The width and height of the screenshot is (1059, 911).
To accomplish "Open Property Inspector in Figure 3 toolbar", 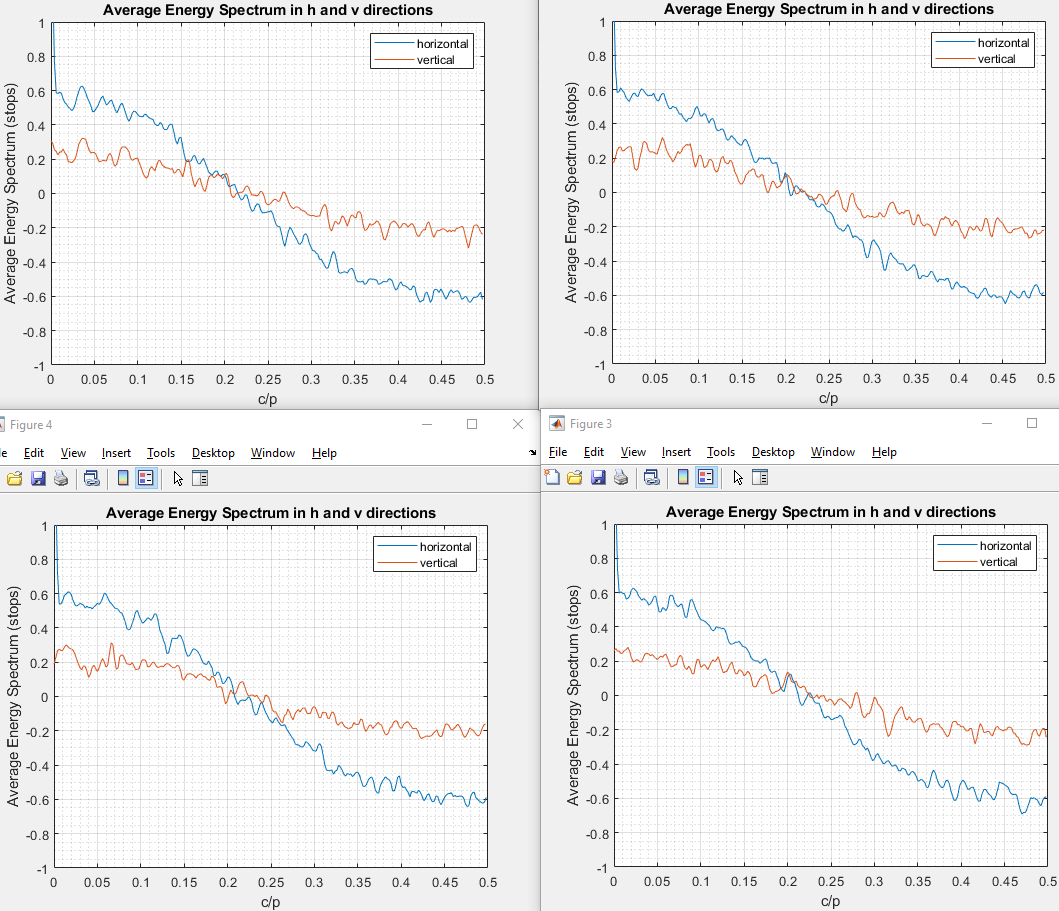I will point(760,478).
